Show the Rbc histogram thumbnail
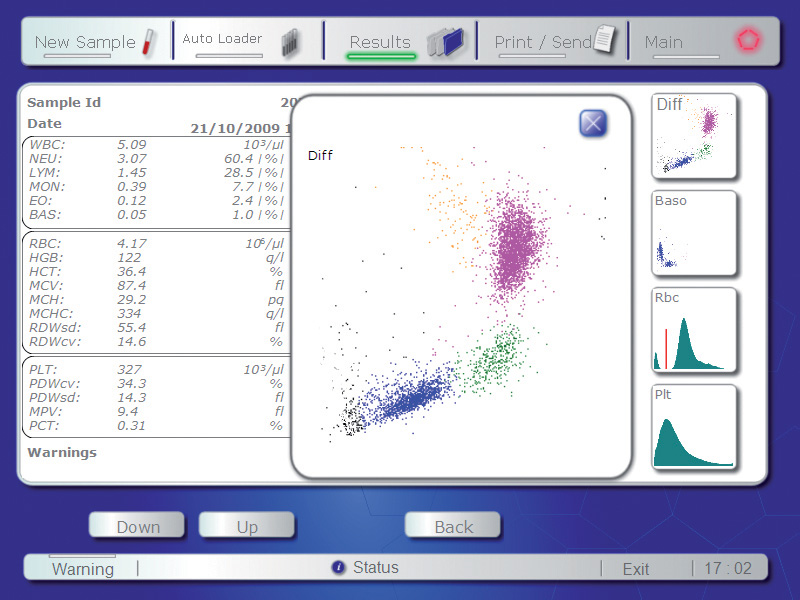Screen dimensions: 800x600 click(x=694, y=329)
